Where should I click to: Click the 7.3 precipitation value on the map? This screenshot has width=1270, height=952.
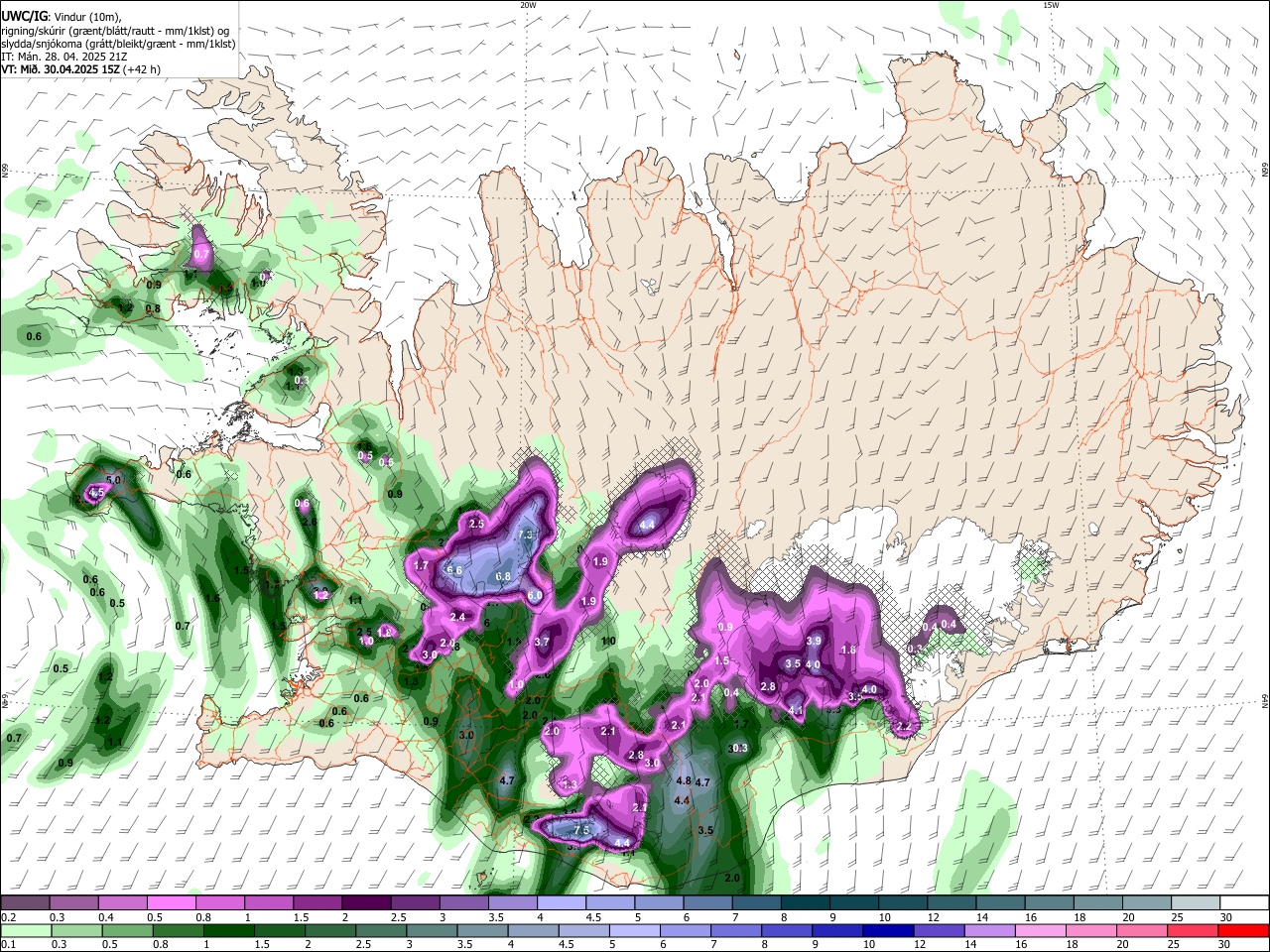click(x=526, y=535)
